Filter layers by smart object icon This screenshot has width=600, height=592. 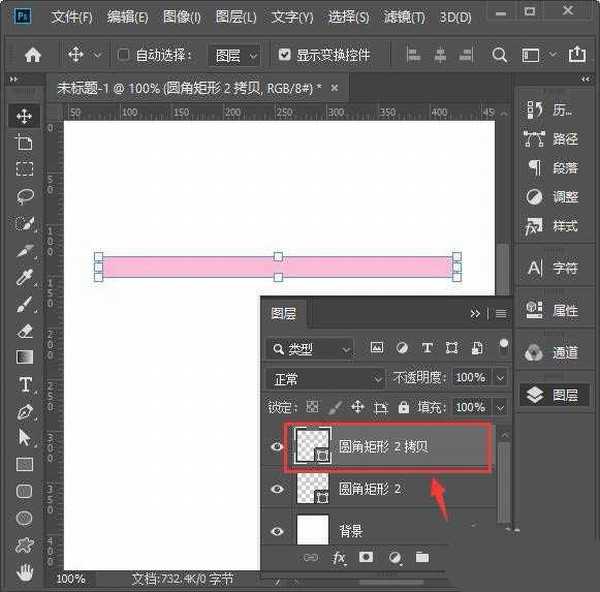click(x=477, y=348)
